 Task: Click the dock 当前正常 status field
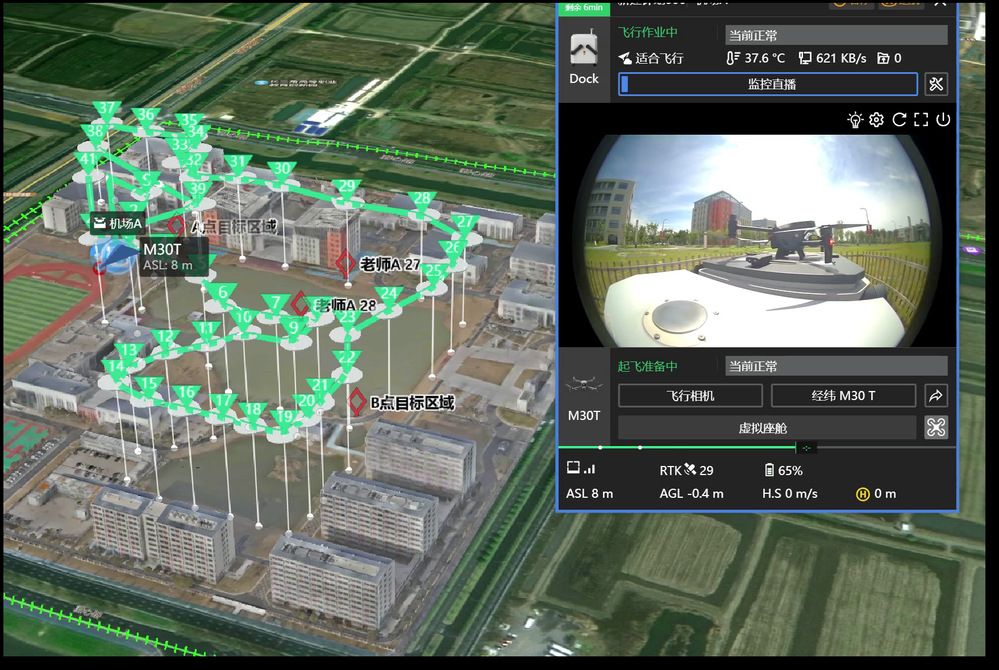click(835, 35)
